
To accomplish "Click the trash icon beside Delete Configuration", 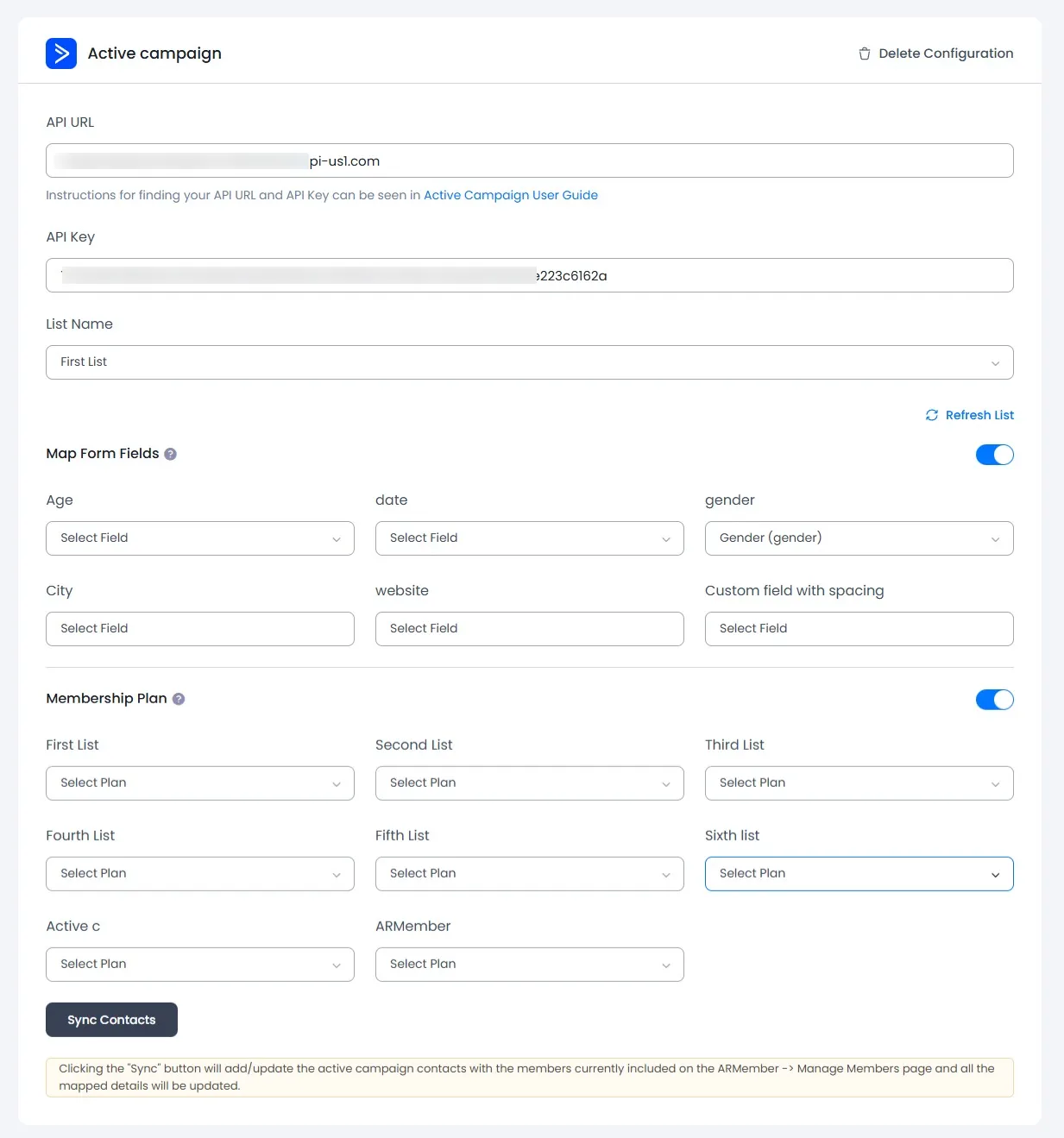I will (865, 53).
